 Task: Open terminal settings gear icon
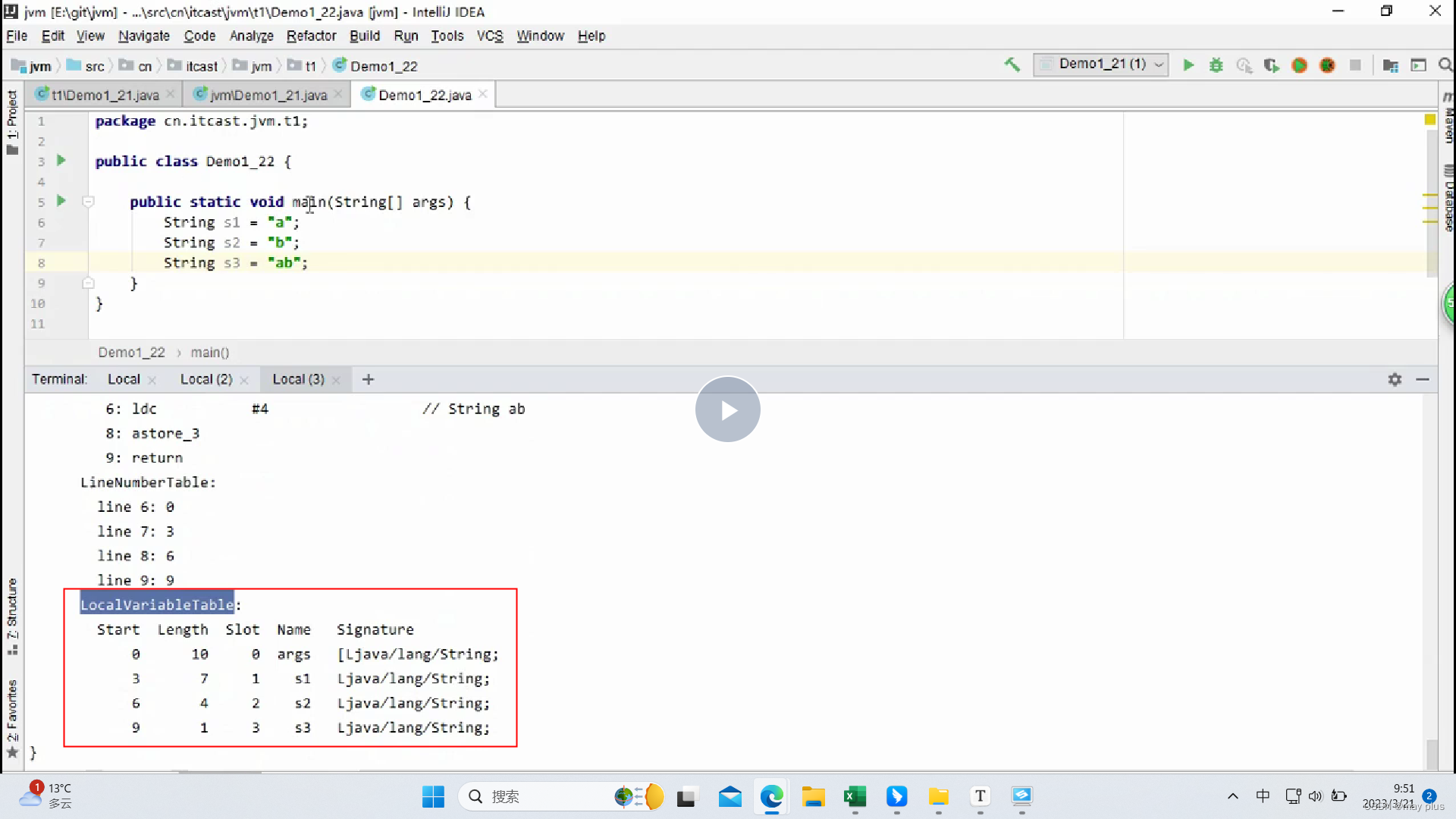pyautogui.click(x=1395, y=379)
